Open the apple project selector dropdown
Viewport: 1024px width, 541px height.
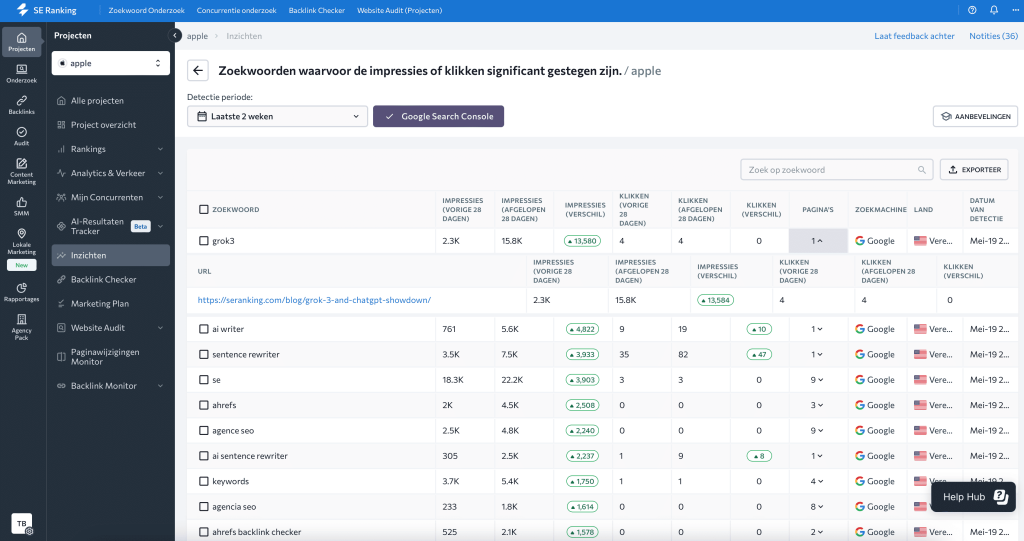[110, 63]
